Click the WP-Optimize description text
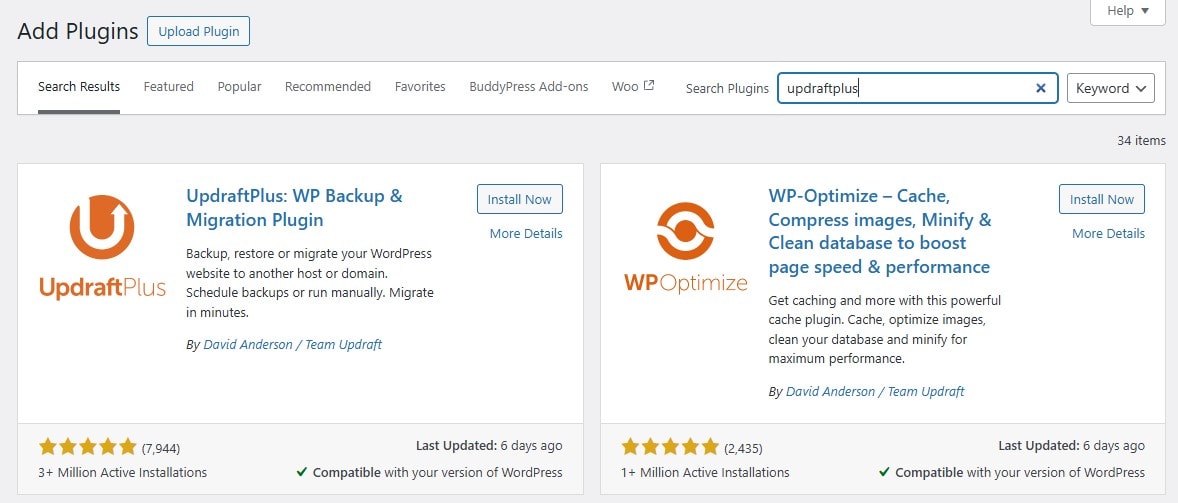This screenshot has width=1178, height=503. point(885,330)
